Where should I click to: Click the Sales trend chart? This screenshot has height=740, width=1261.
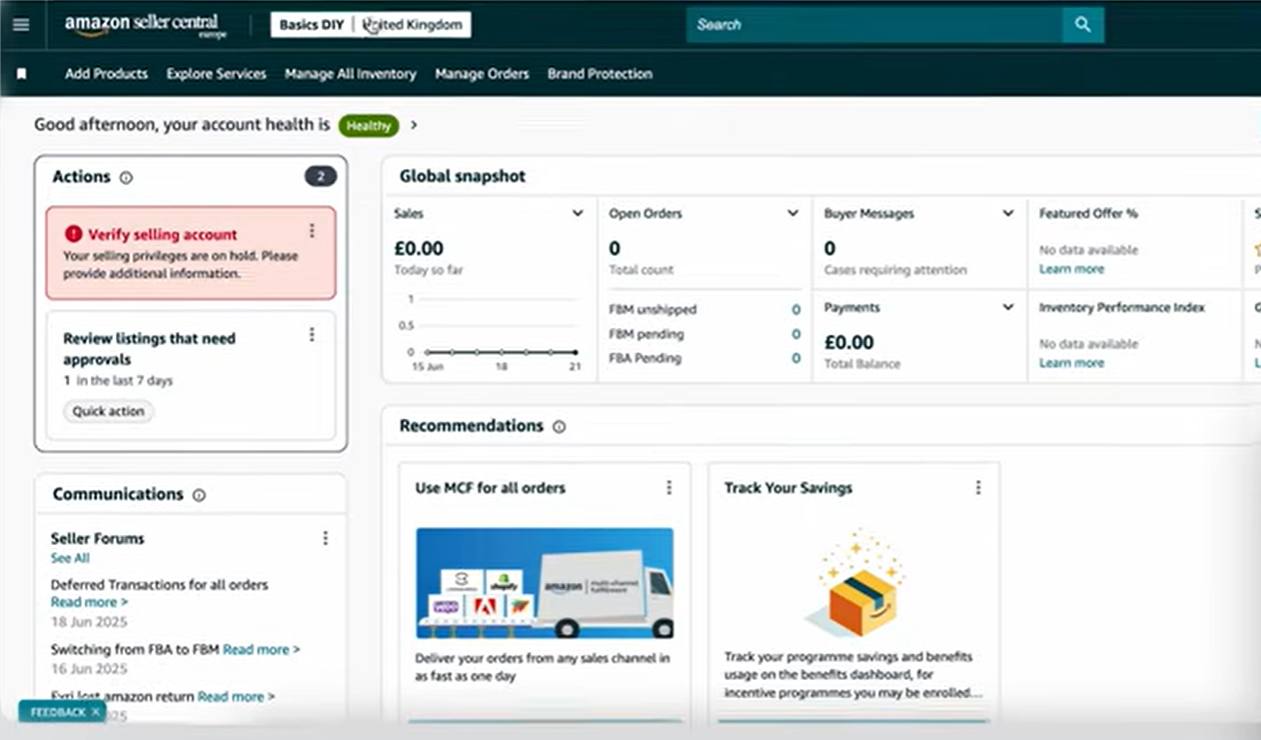pyautogui.click(x=492, y=332)
